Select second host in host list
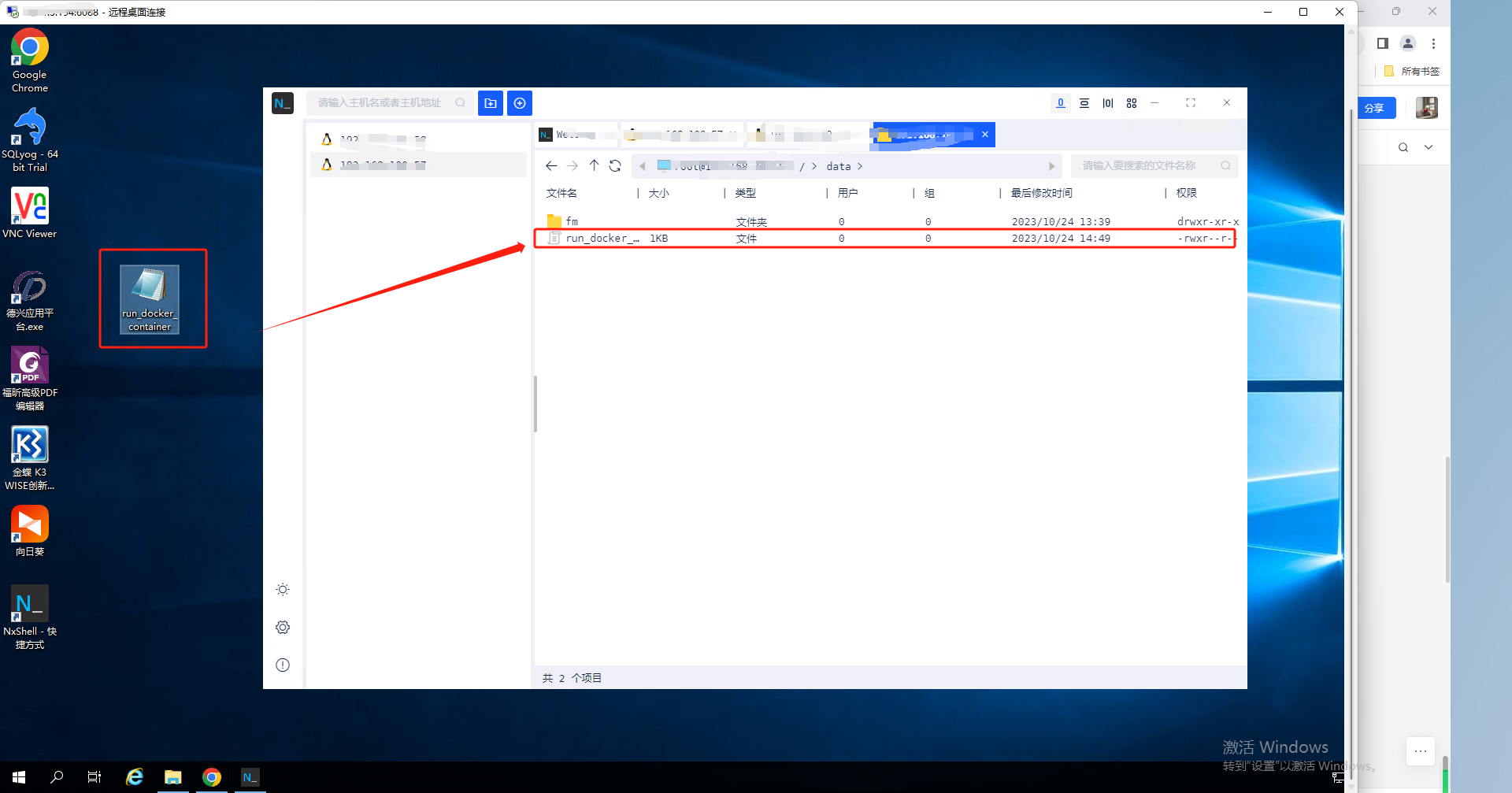This screenshot has width=1512, height=793. click(418, 164)
